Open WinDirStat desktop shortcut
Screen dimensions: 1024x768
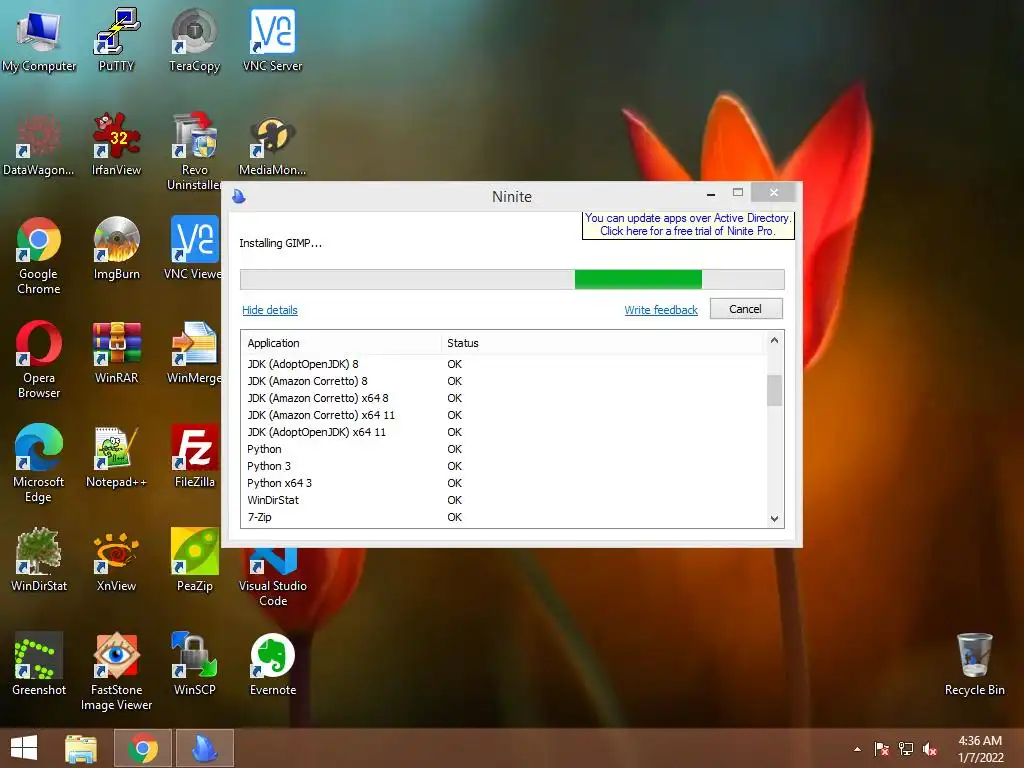pyautogui.click(x=39, y=560)
